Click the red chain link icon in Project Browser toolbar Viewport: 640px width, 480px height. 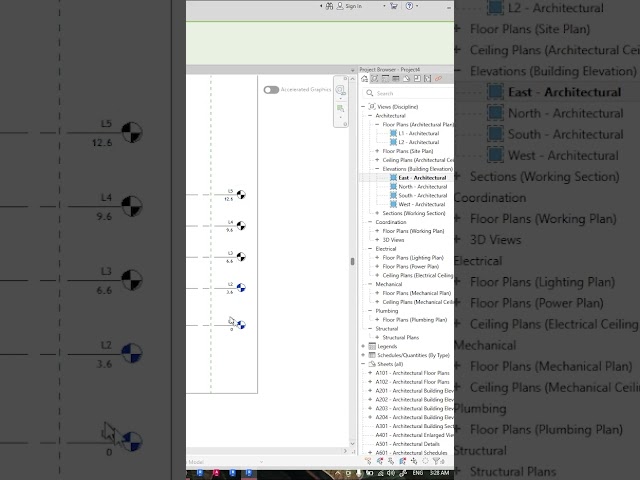click(438, 79)
